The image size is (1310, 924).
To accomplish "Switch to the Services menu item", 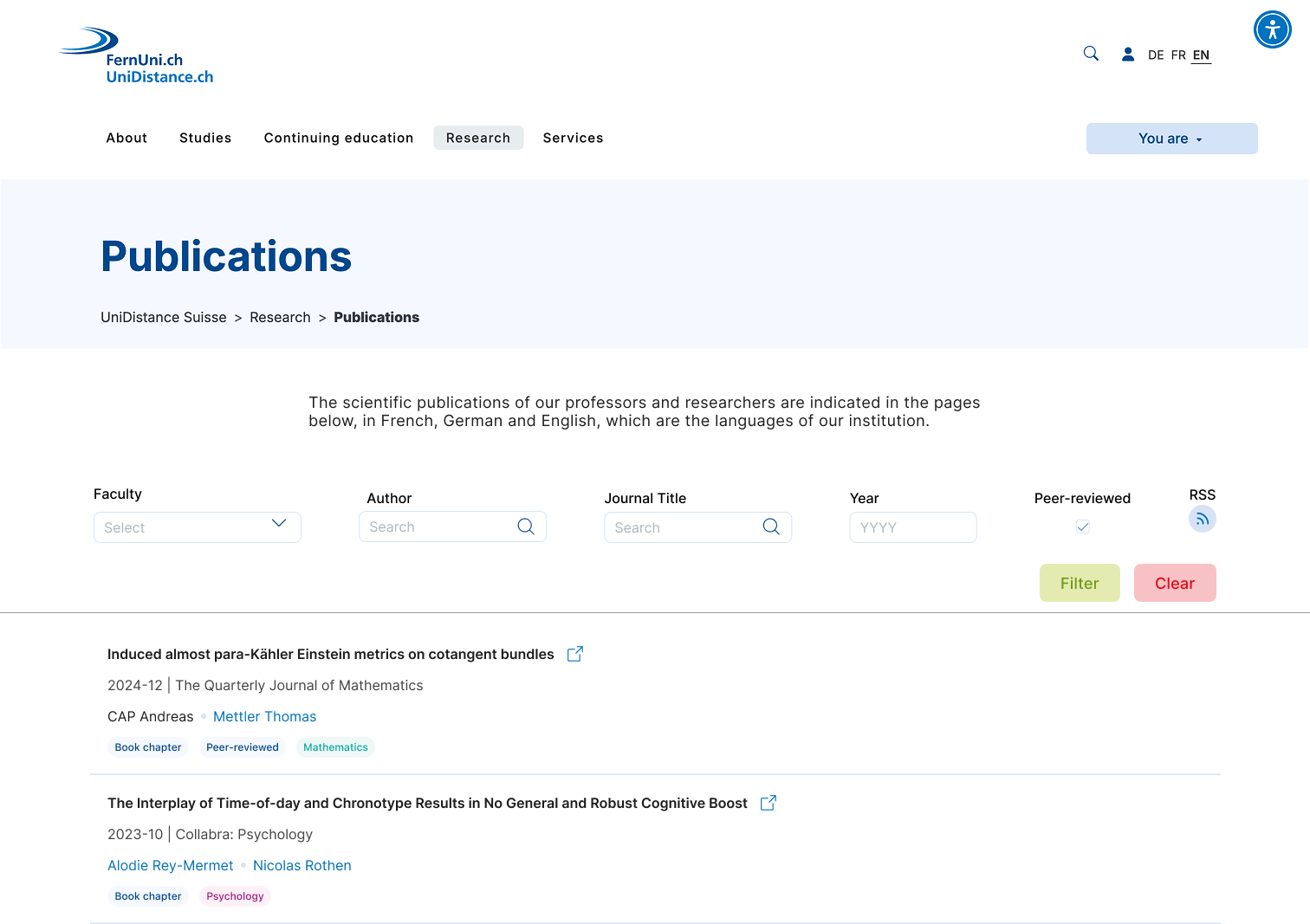I will tap(573, 138).
